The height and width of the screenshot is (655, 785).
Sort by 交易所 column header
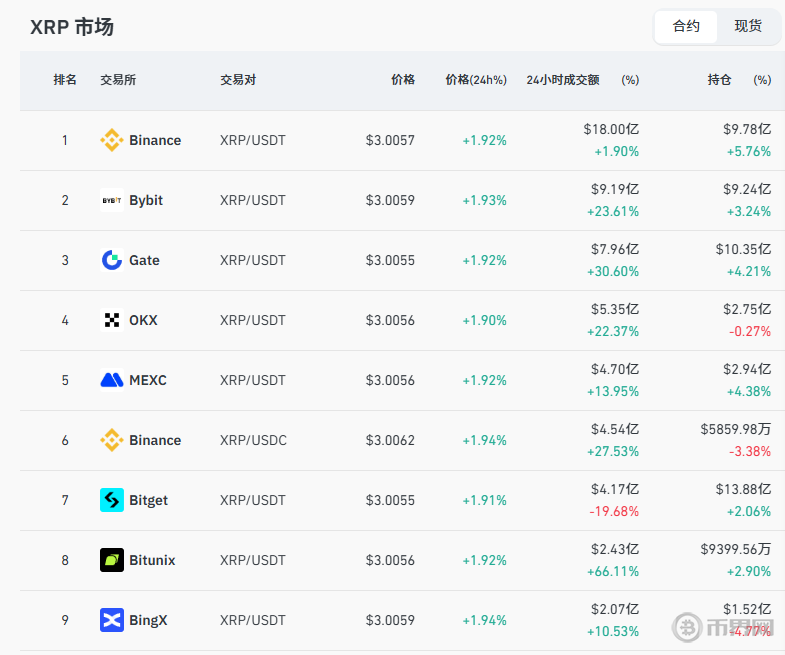[x=118, y=80]
